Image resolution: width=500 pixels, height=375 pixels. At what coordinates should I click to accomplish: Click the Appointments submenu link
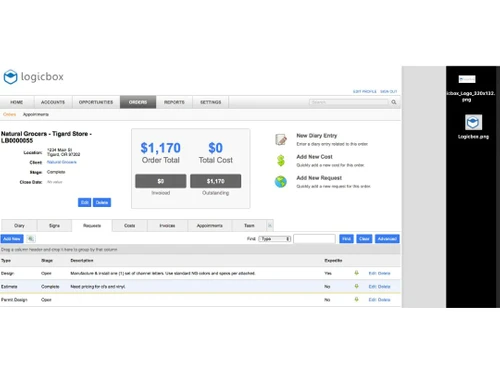(x=36, y=114)
